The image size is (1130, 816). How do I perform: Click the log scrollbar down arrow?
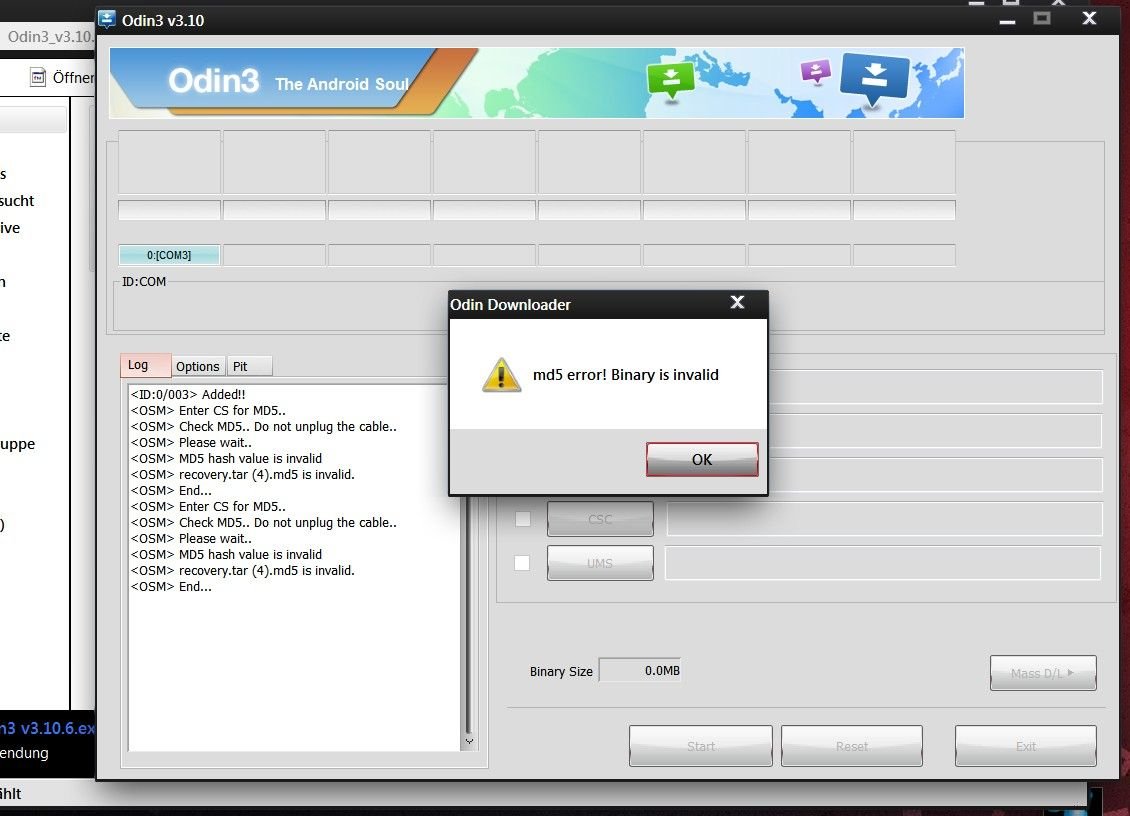(469, 741)
